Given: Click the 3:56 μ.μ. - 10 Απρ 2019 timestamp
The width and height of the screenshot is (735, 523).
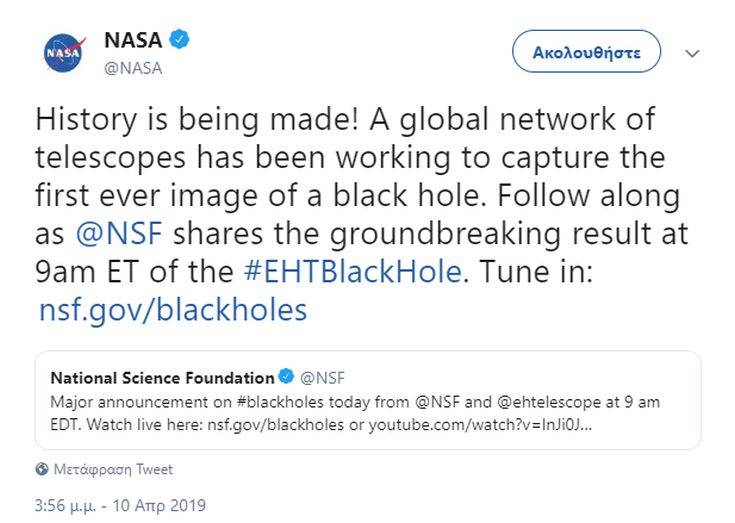Looking at the screenshot, I should coord(119,504).
